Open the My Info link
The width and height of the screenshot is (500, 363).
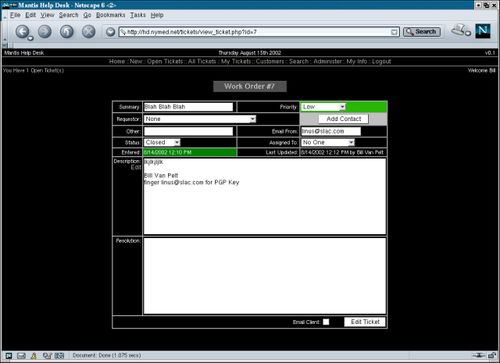(357, 61)
